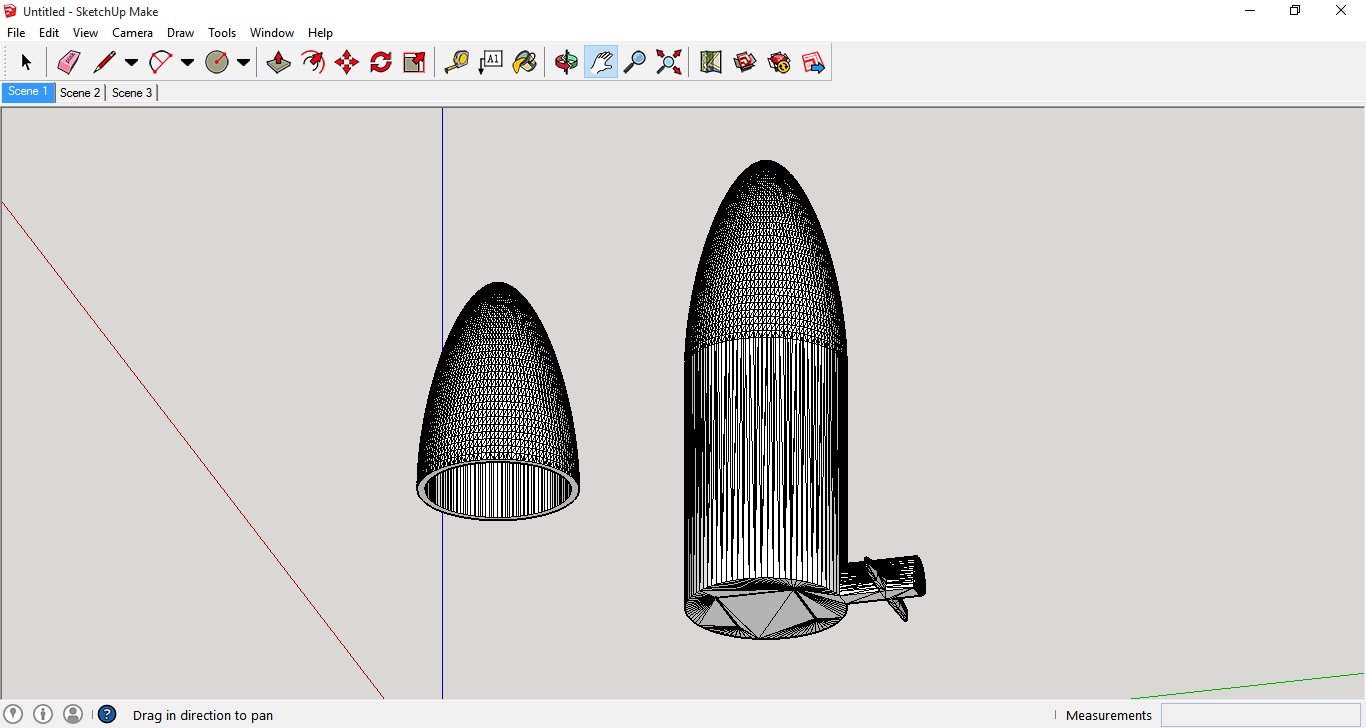Screen dimensions: 1366x728
Task: Click the Zoom Extents tool
Action: point(669,62)
